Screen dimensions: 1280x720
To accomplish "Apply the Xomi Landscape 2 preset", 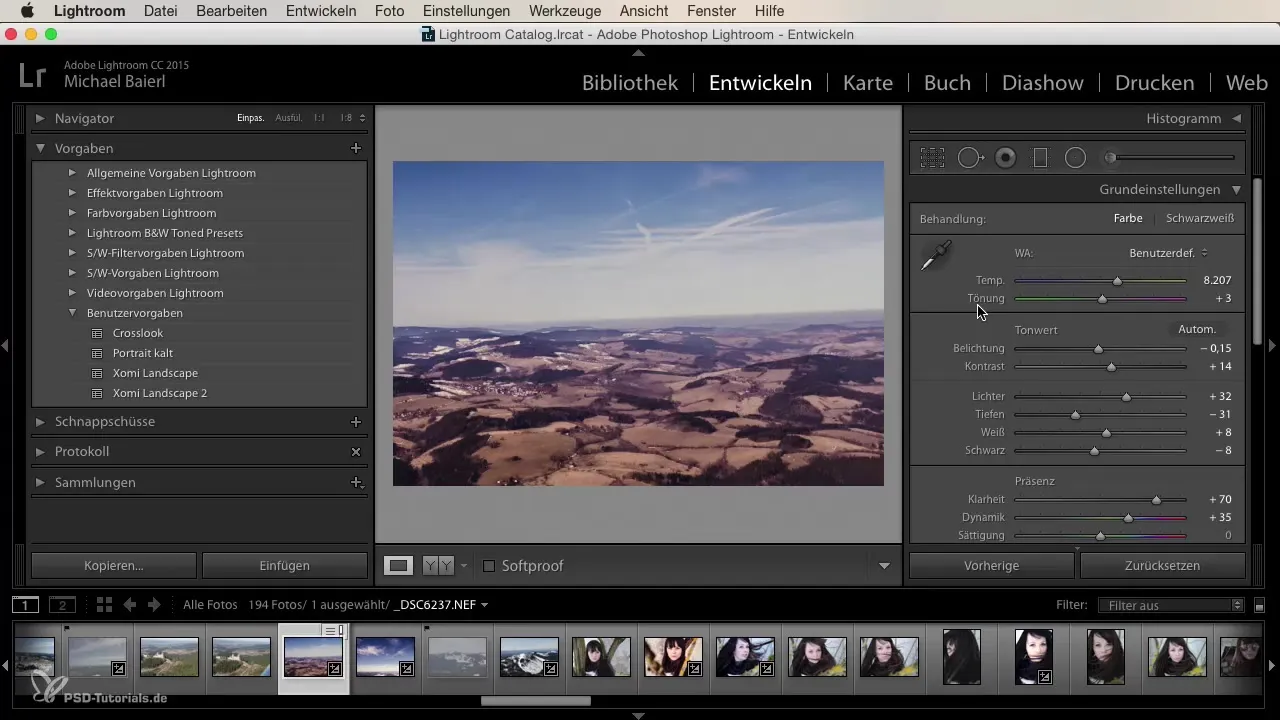I will (160, 393).
